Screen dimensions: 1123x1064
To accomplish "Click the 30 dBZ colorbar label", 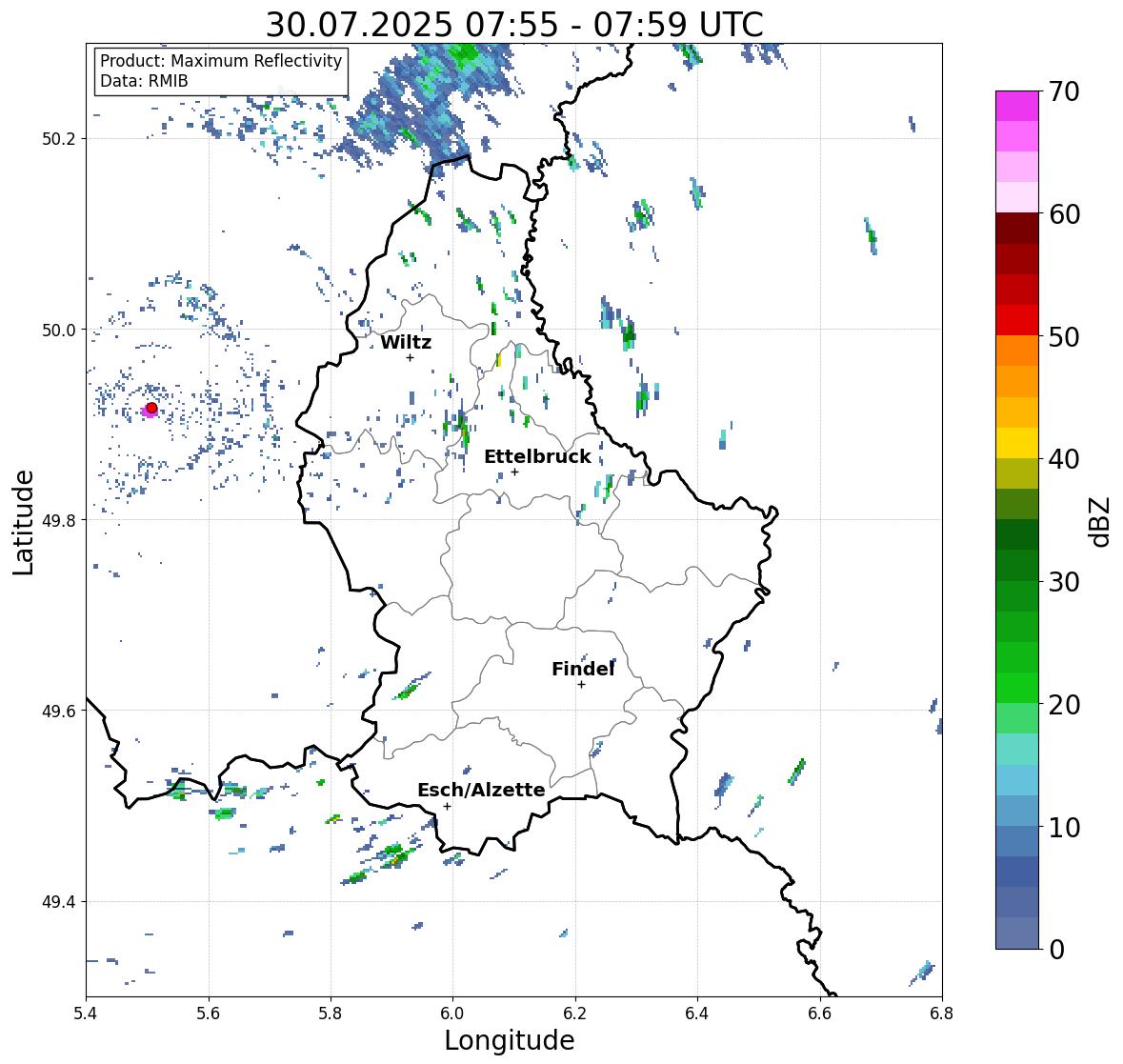I will pos(1064,582).
